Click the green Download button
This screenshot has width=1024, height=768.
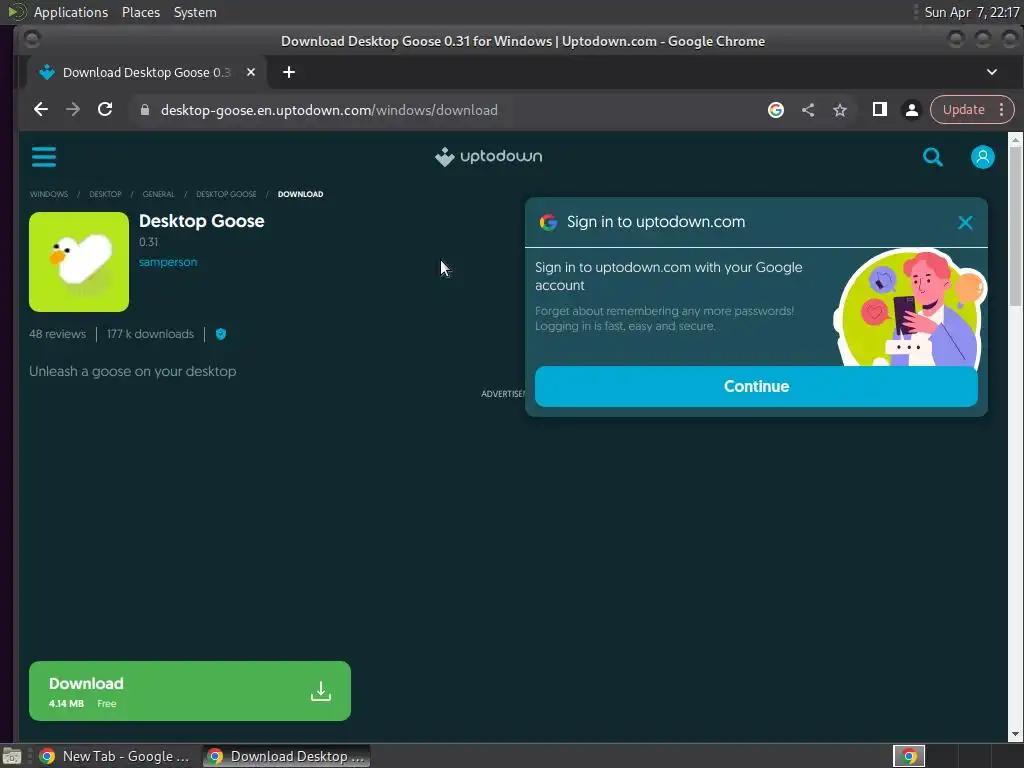(189, 691)
